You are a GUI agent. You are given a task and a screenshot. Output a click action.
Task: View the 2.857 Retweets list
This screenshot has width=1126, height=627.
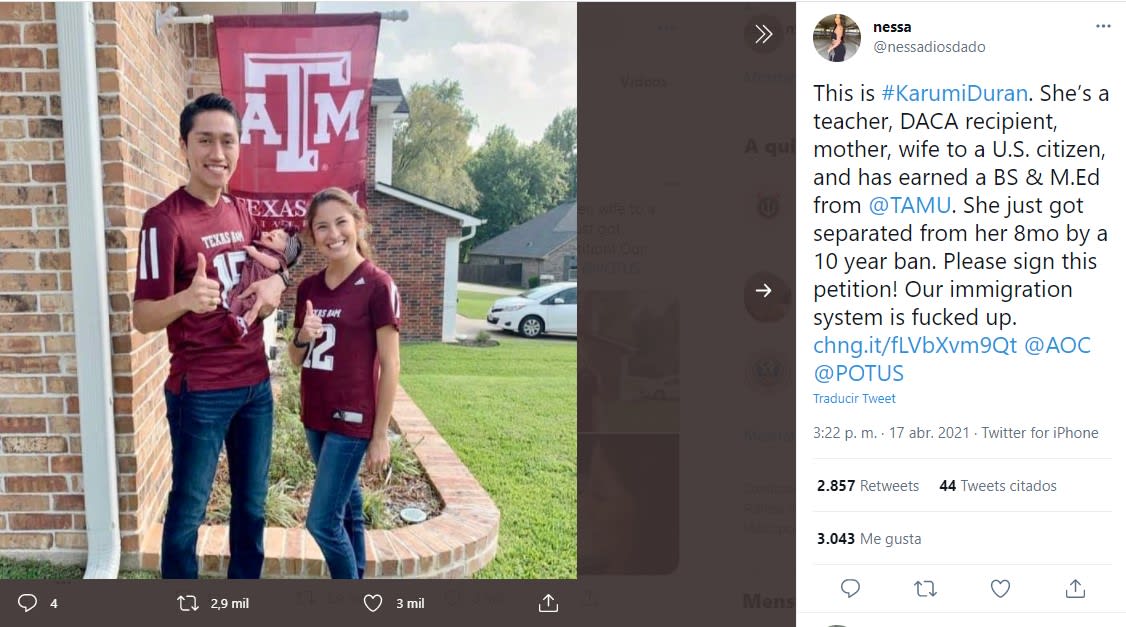867,486
